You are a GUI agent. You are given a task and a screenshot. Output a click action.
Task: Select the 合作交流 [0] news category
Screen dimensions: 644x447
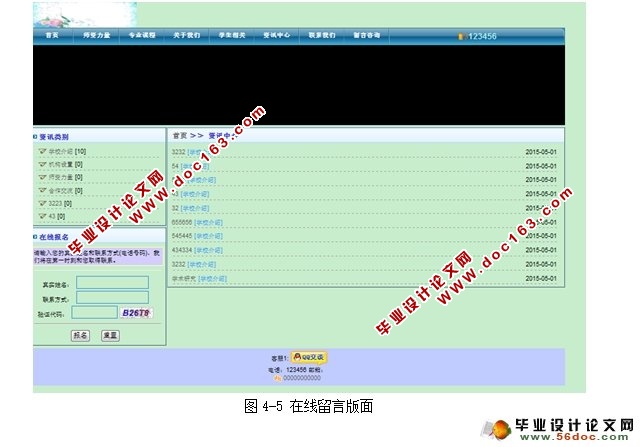tap(66, 191)
